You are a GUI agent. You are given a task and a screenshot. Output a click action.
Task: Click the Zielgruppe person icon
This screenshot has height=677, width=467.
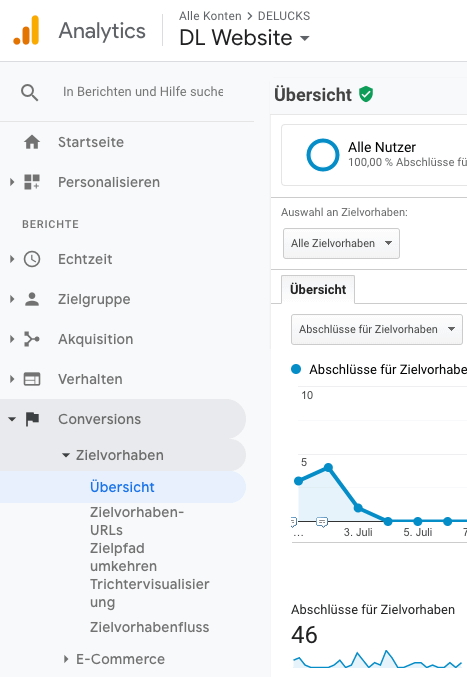32,299
